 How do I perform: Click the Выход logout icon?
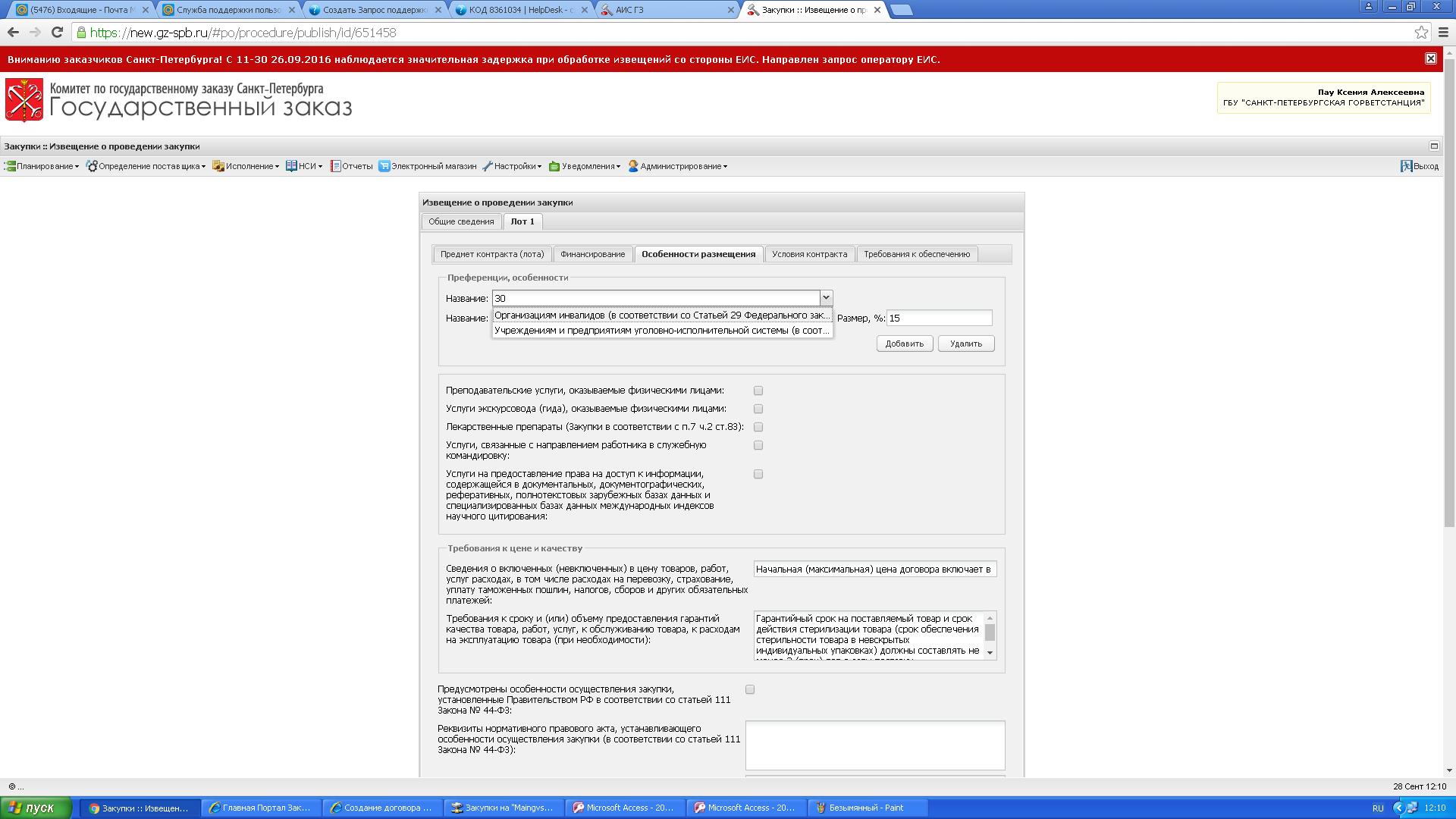1406,166
